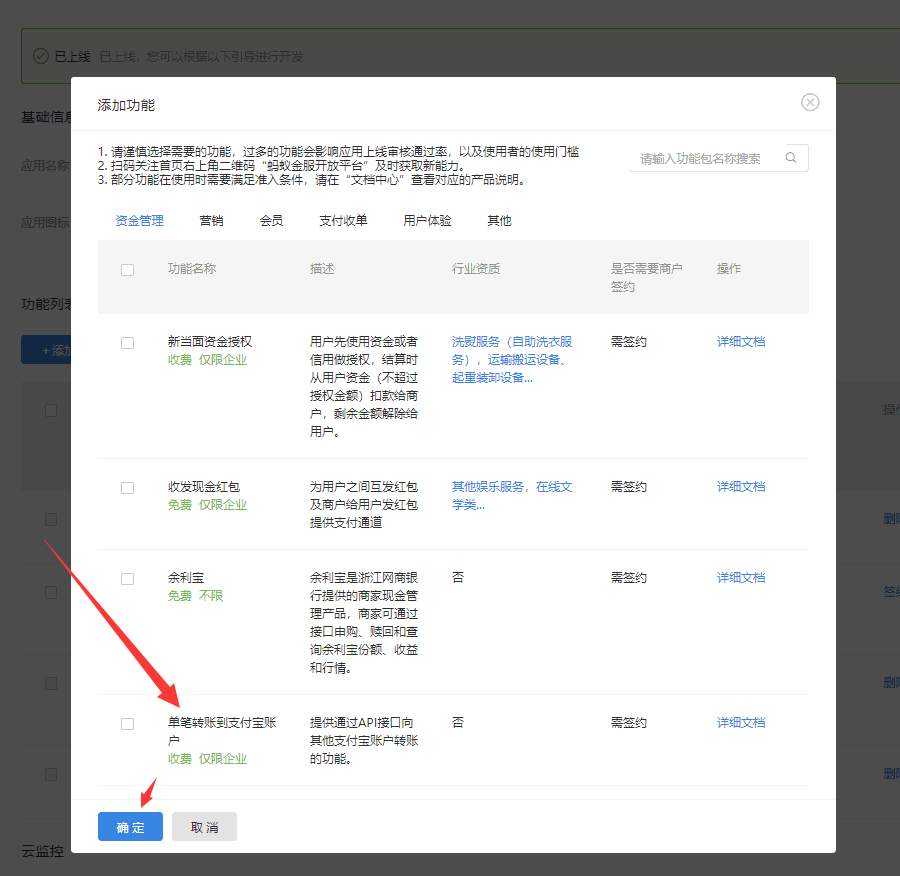Tick the 单笔转账到支付宝账户 checkbox
Screen dimensions: 900x876
127,724
